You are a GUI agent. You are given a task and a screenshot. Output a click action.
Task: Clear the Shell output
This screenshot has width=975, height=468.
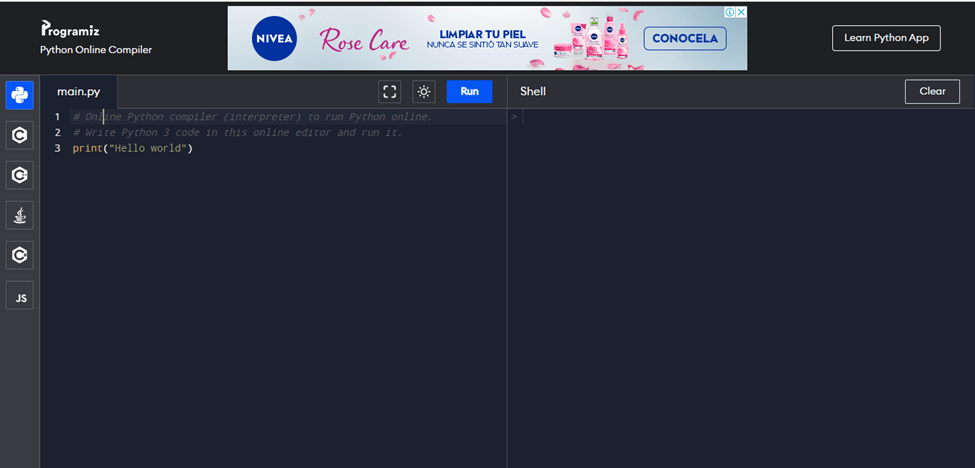(932, 92)
